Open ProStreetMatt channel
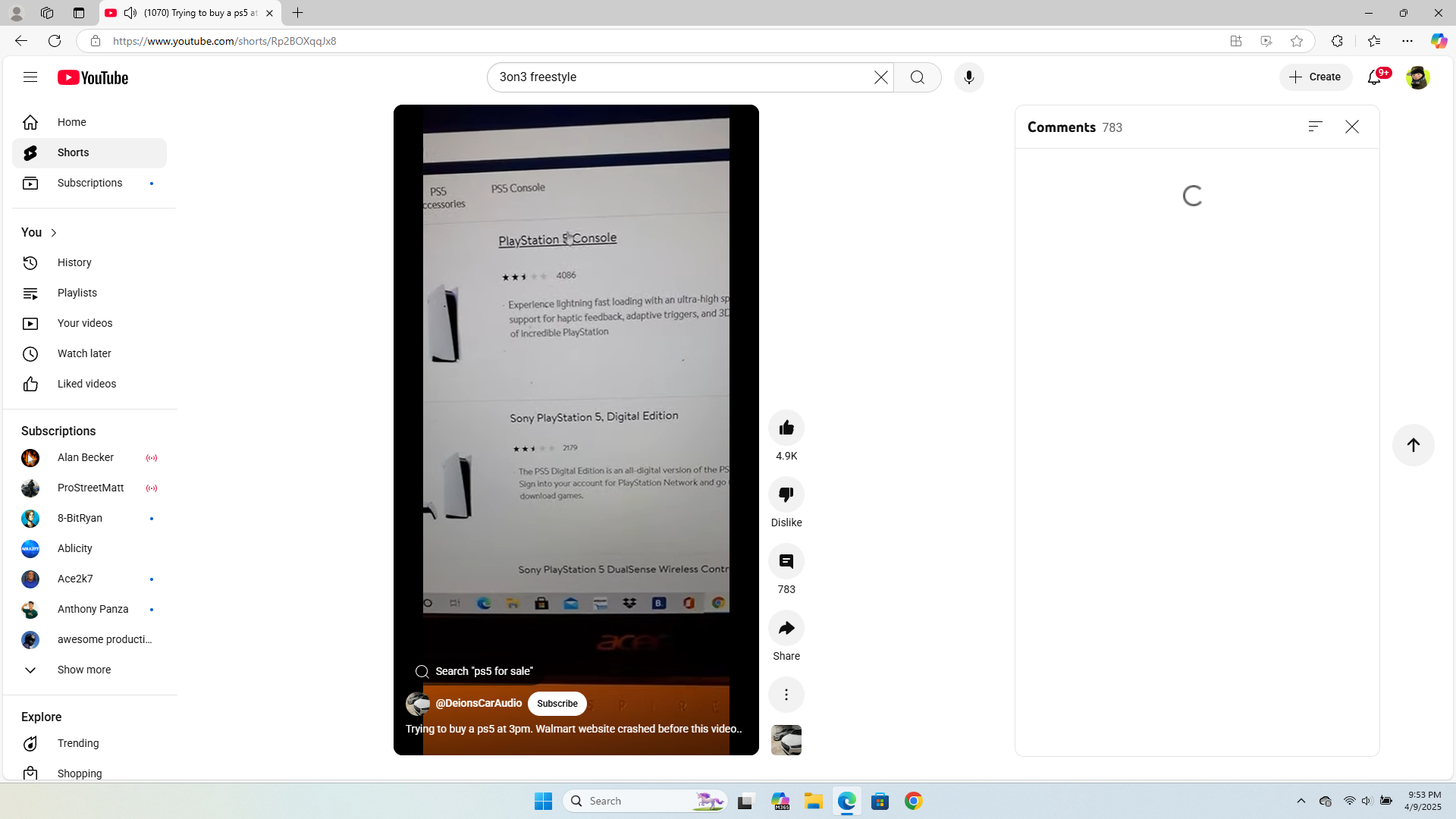Screen dimensions: 1456x819 89,488
